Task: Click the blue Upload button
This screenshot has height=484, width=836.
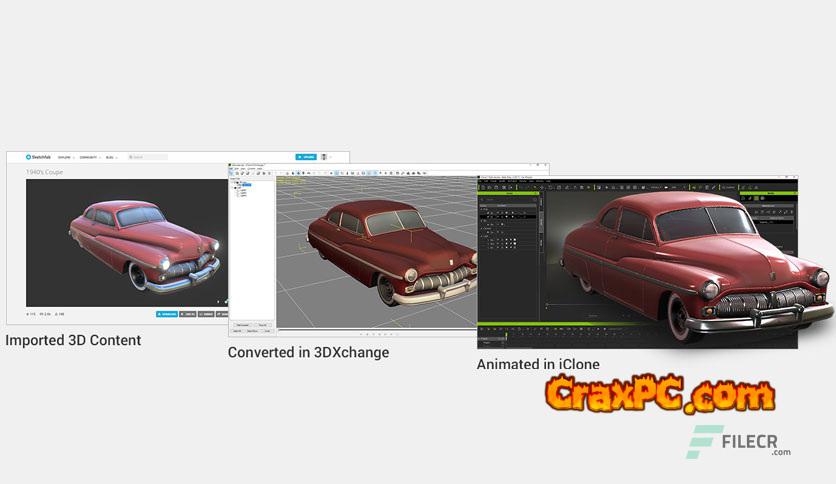Action: point(306,157)
